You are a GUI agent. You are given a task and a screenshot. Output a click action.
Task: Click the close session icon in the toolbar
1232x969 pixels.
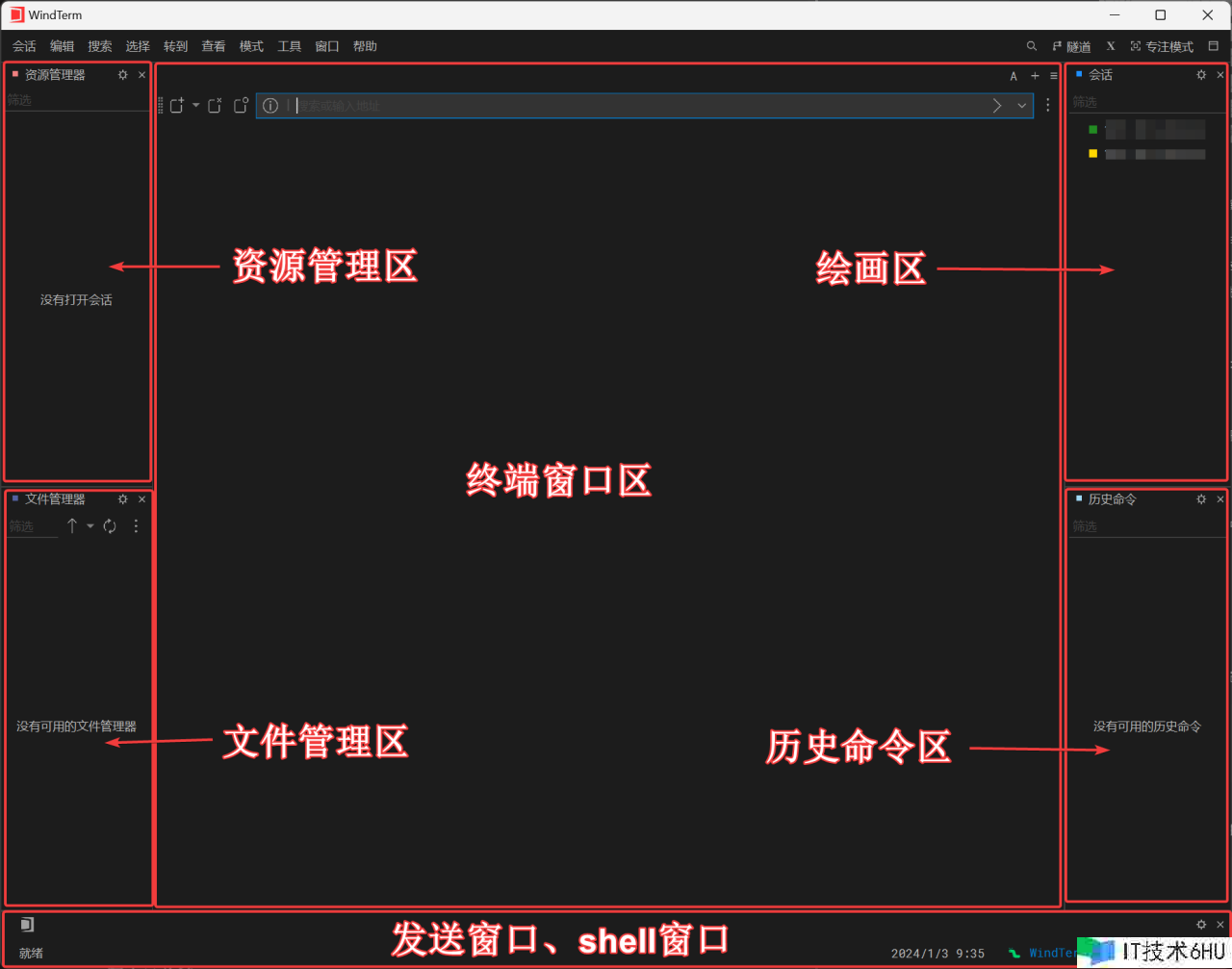[215, 106]
